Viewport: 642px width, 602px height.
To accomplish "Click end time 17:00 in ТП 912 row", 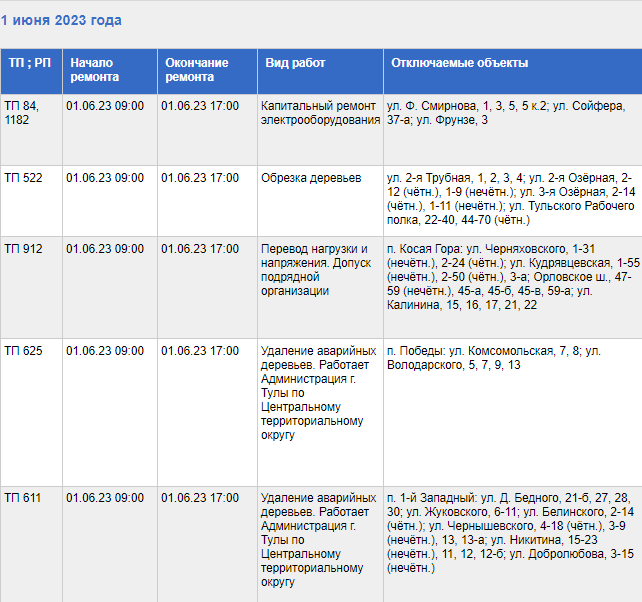I will [x=200, y=249].
